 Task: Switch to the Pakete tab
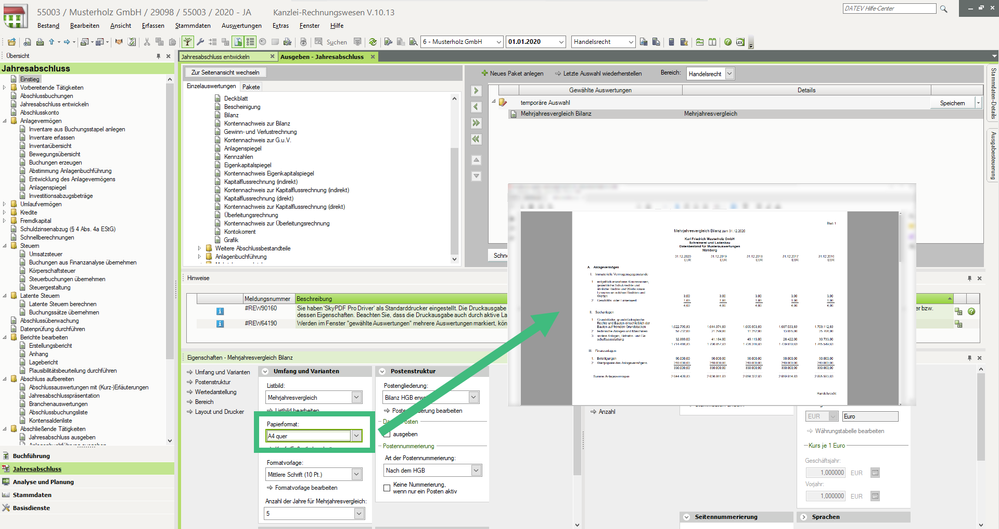(250, 87)
